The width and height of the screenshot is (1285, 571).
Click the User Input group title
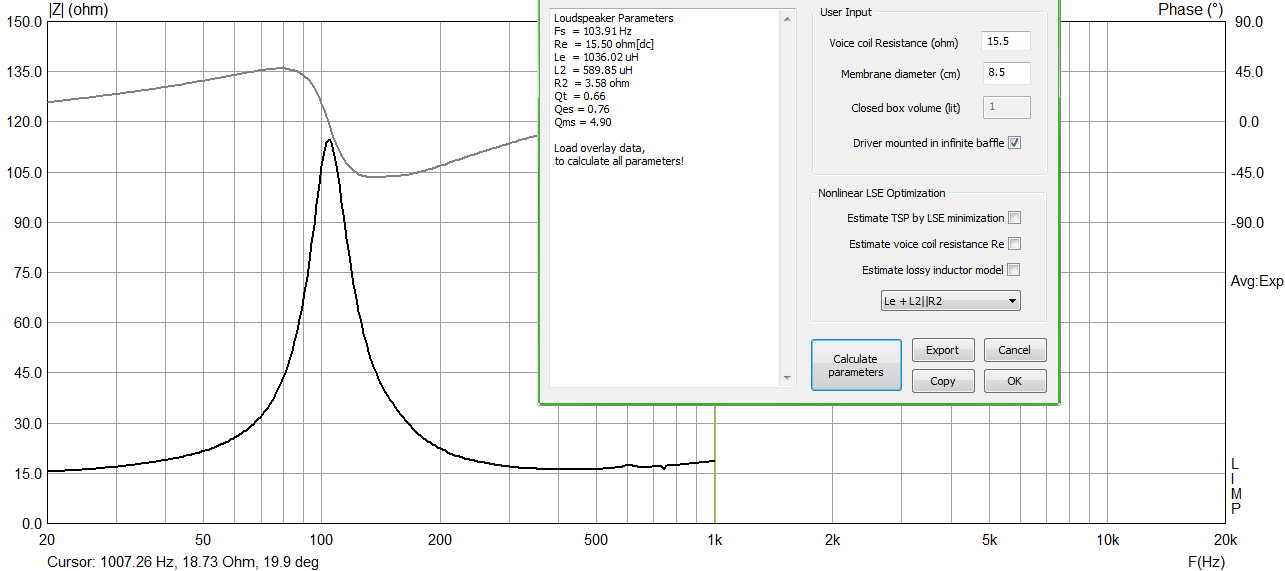pos(846,12)
